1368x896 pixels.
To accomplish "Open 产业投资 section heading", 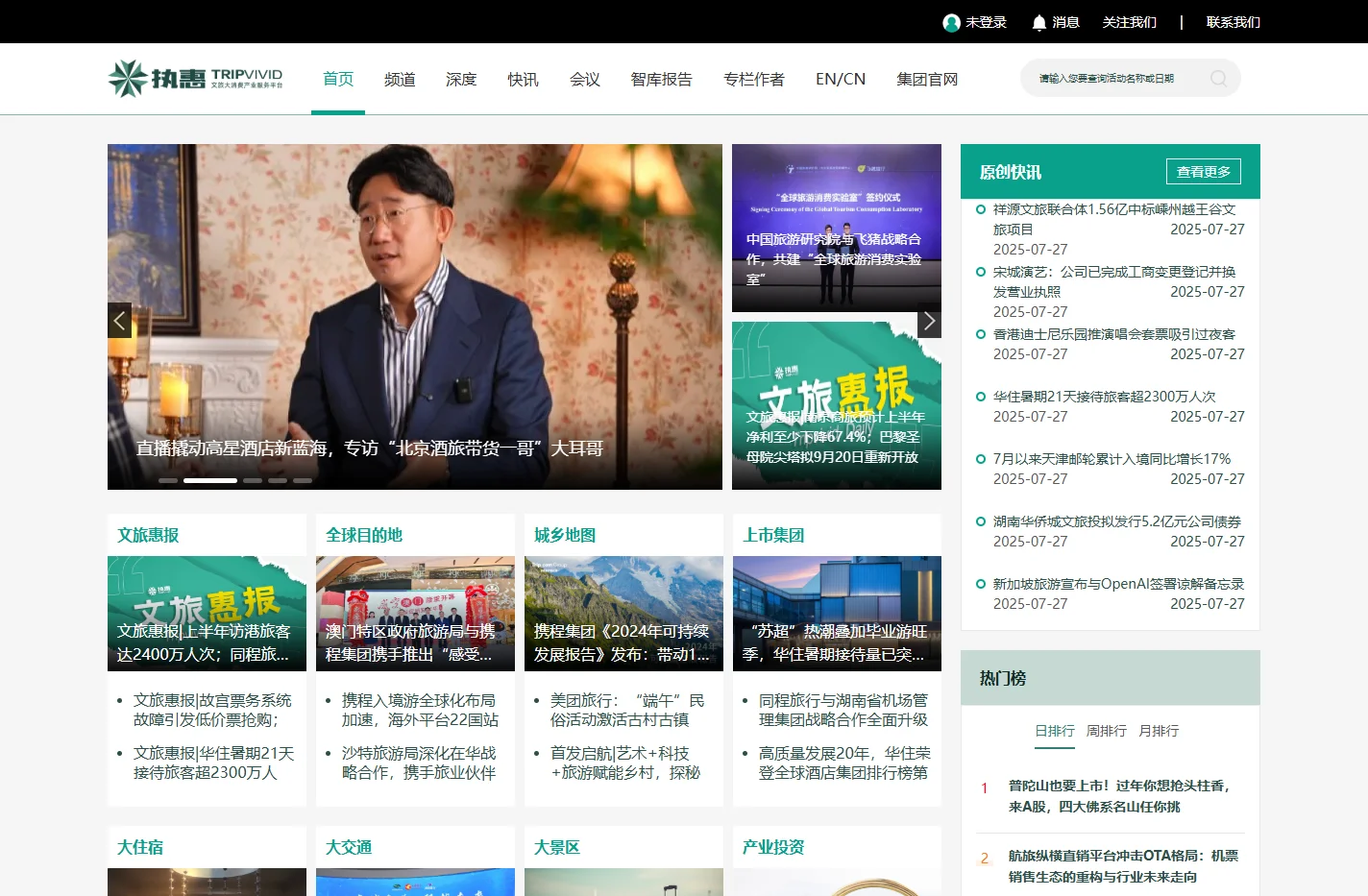I will point(773,847).
